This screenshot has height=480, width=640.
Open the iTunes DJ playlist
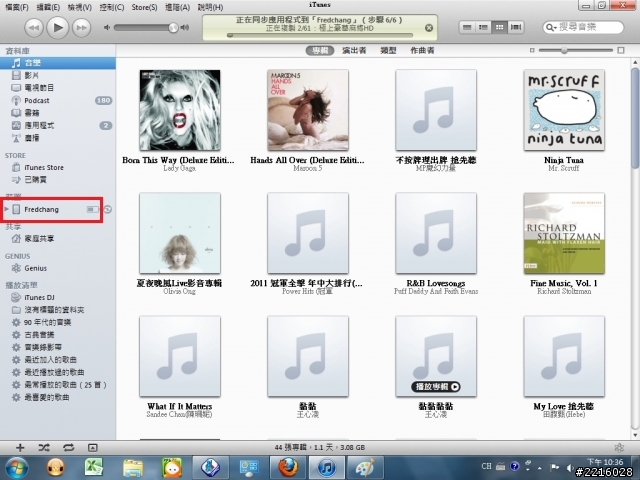[58, 297]
